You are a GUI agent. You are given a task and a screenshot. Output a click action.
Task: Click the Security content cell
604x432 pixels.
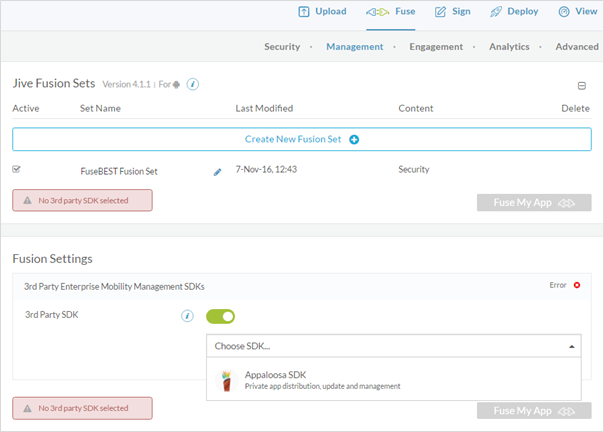(414, 170)
